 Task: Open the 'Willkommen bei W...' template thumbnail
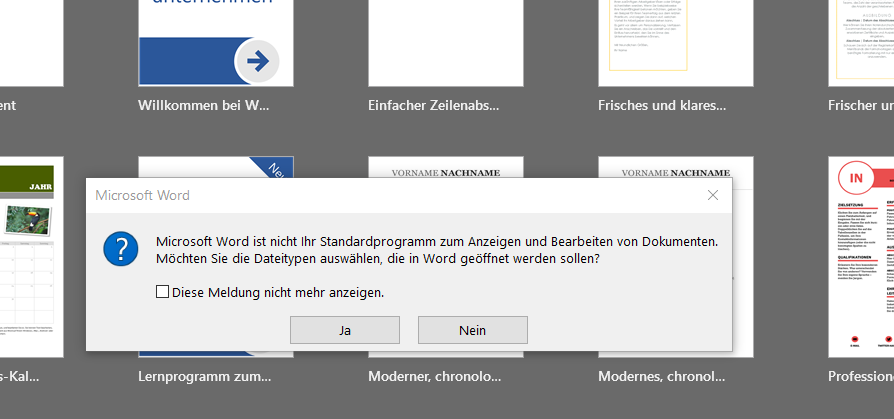coord(216,43)
